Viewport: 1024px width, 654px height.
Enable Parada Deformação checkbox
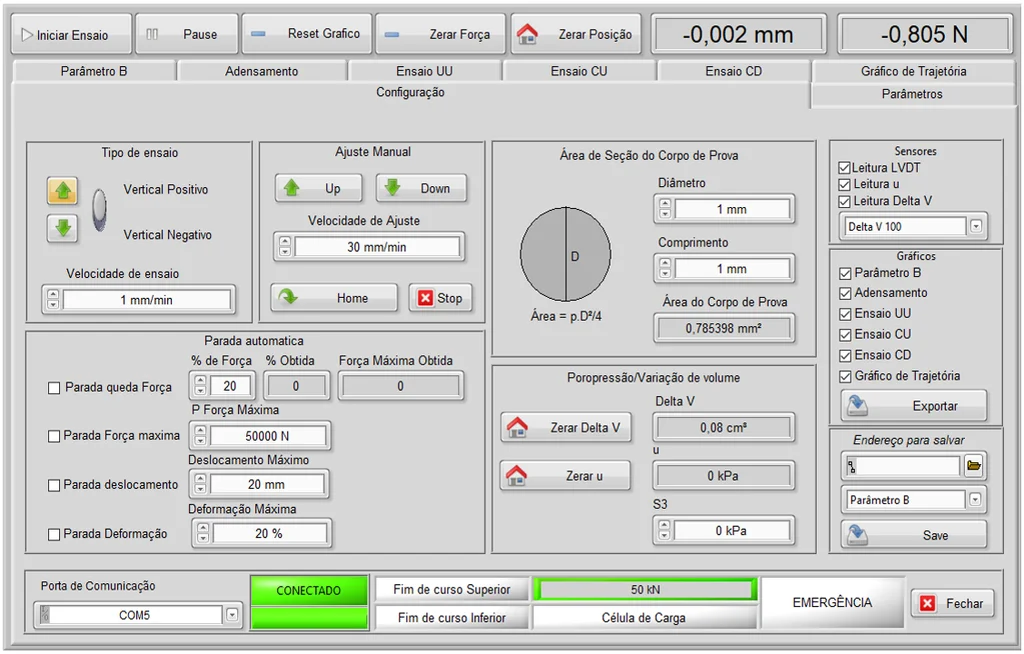(54, 534)
